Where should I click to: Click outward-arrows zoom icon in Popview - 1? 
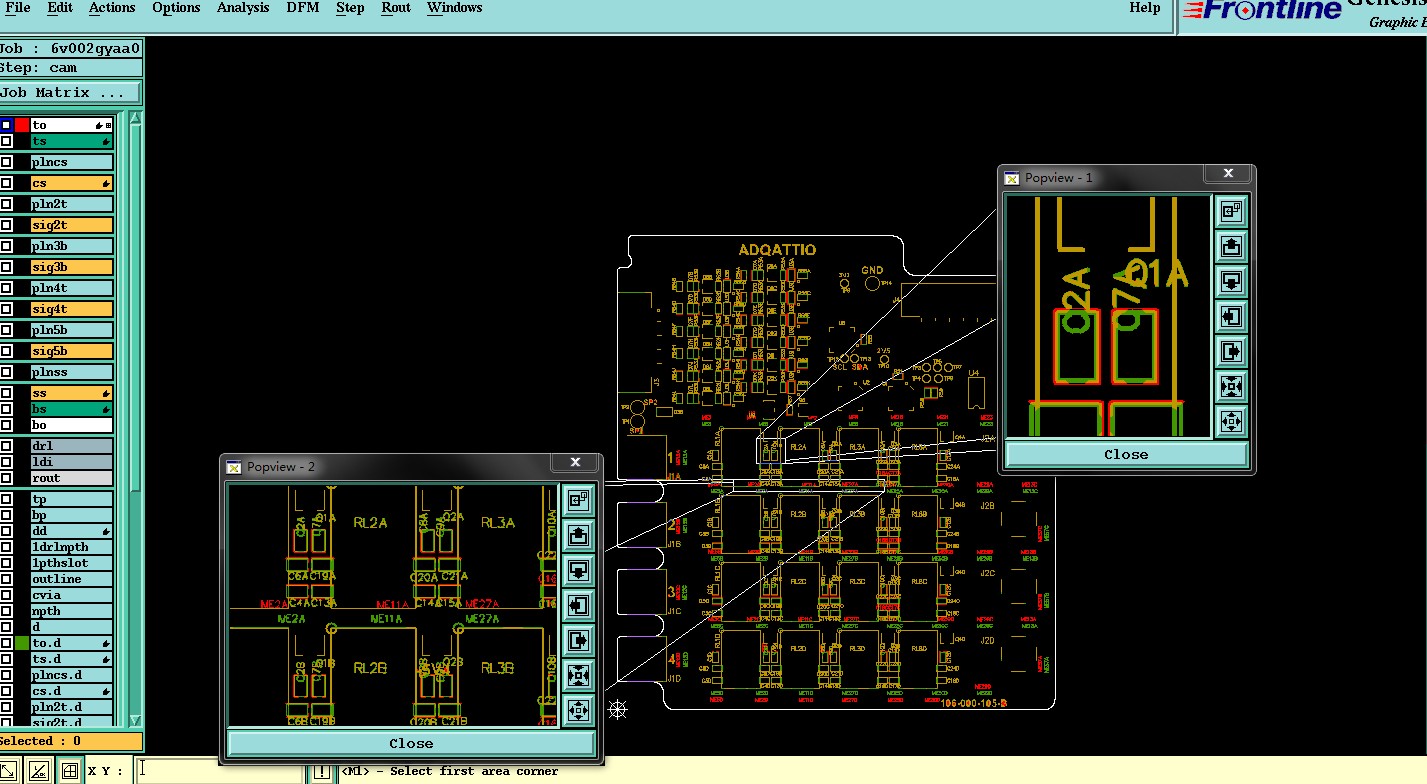click(x=1232, y=421)
